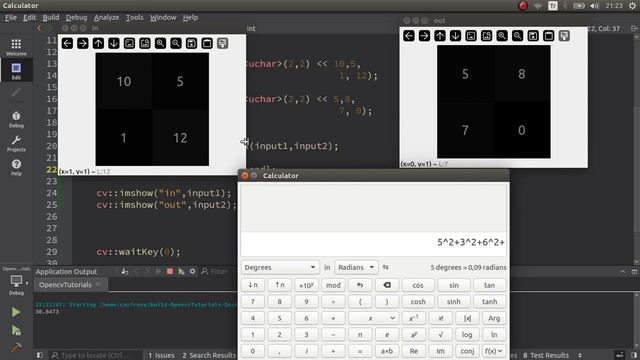Open the File menu
640x360 pixels.
[x=11, y=18]
